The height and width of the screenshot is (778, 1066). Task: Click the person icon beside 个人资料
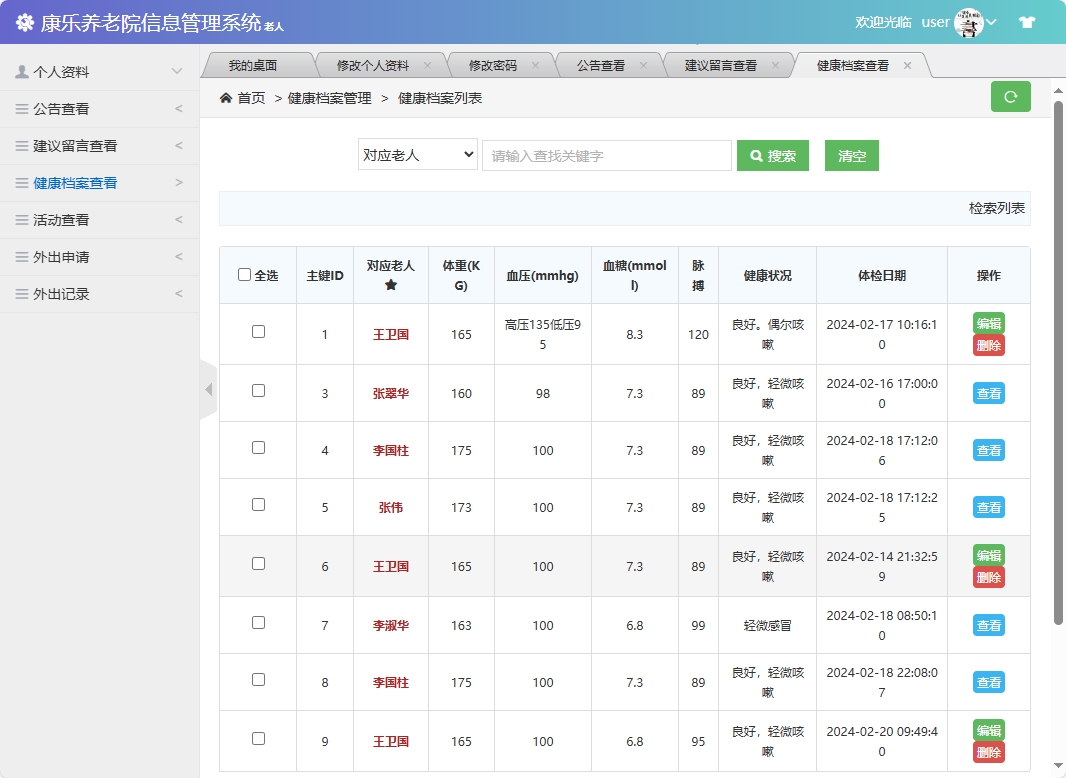pos(22,71)
